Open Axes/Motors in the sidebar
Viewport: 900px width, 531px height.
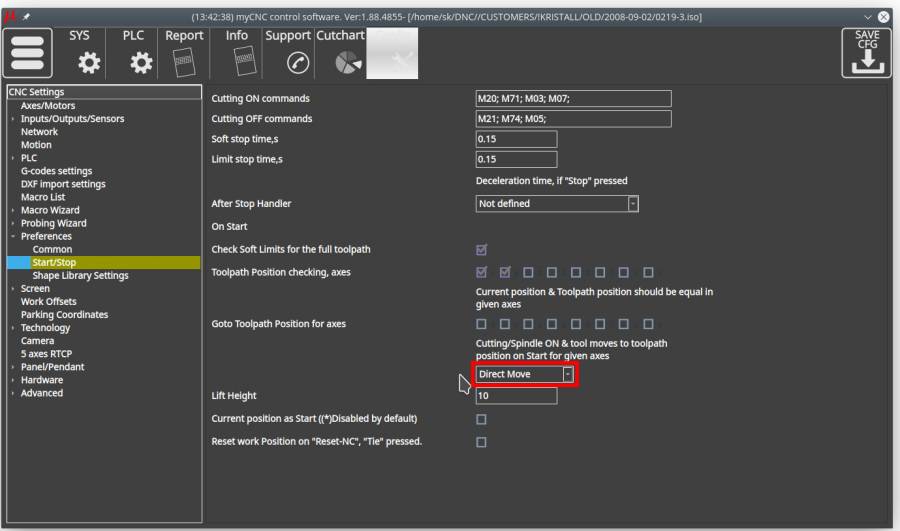tap(48, 106)
